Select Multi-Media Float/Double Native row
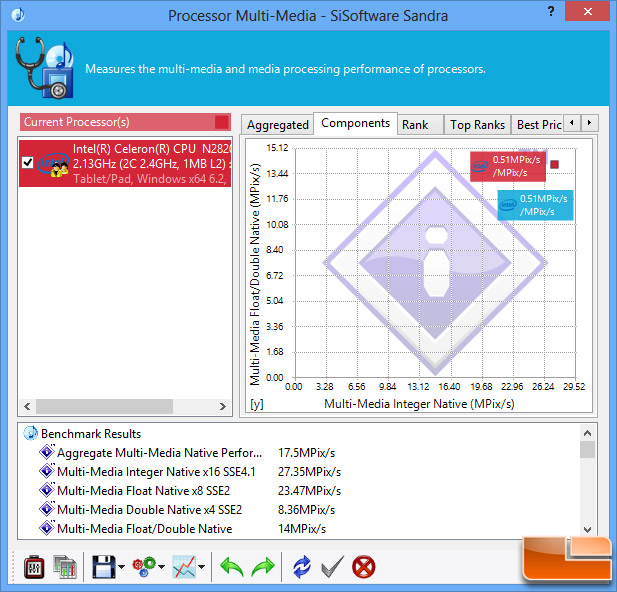The width and height of the screenshot is (617, 592). (145, 529)
